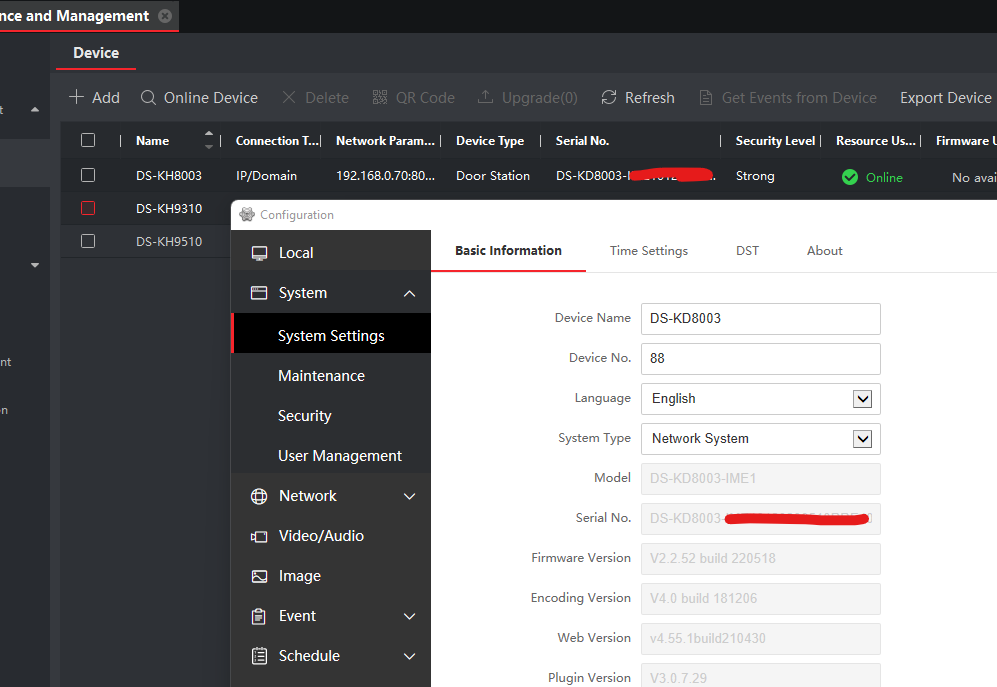Image resolution: width=997 pixels, height=687 pixels.
Task: Open the System Type dropdown
Action: [x=861, y=438]
